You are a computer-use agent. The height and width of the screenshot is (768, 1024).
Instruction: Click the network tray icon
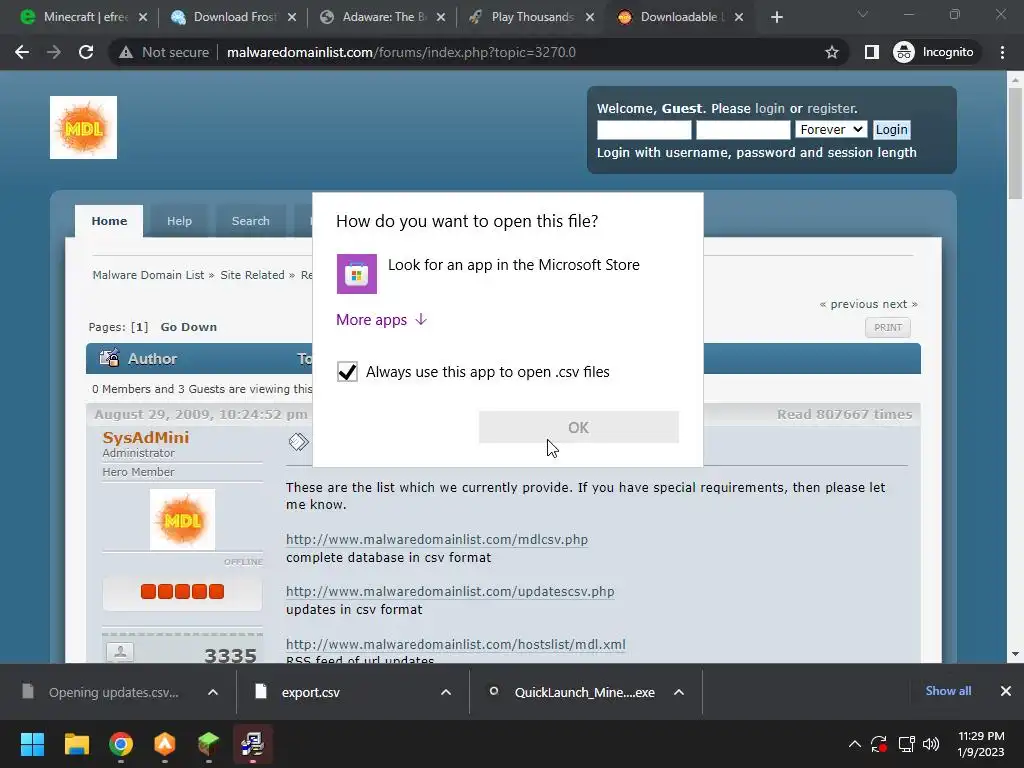pos(906,744)
